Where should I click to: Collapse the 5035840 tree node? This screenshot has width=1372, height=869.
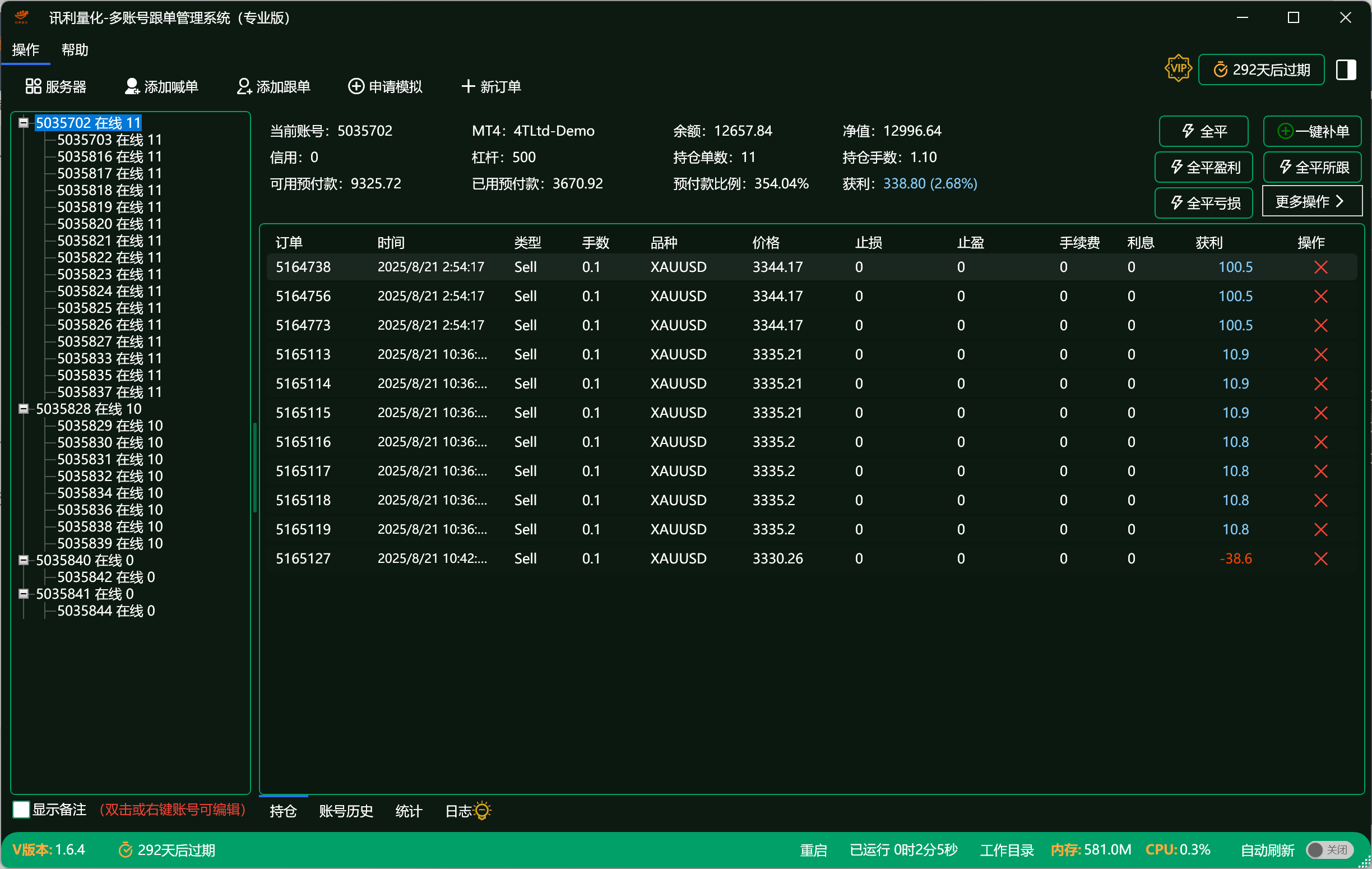(24, 560)
